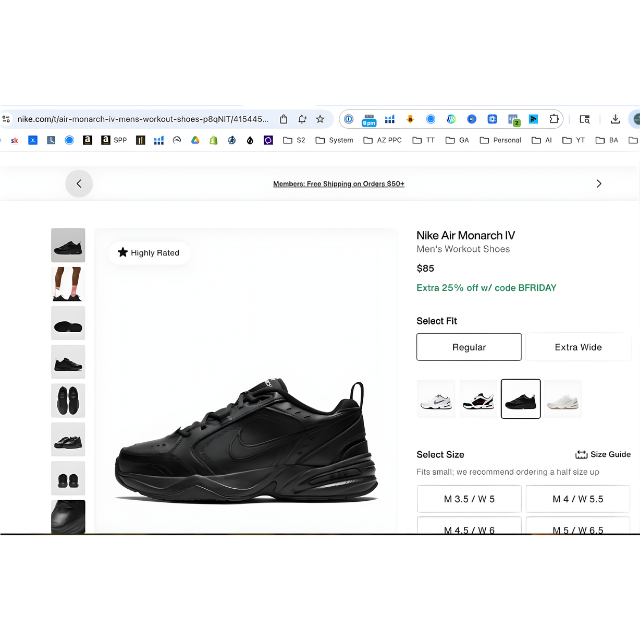Click Members Free Shipping on Orders $50+ link
This screenshot has height=640, width=640.
point(339,184)
